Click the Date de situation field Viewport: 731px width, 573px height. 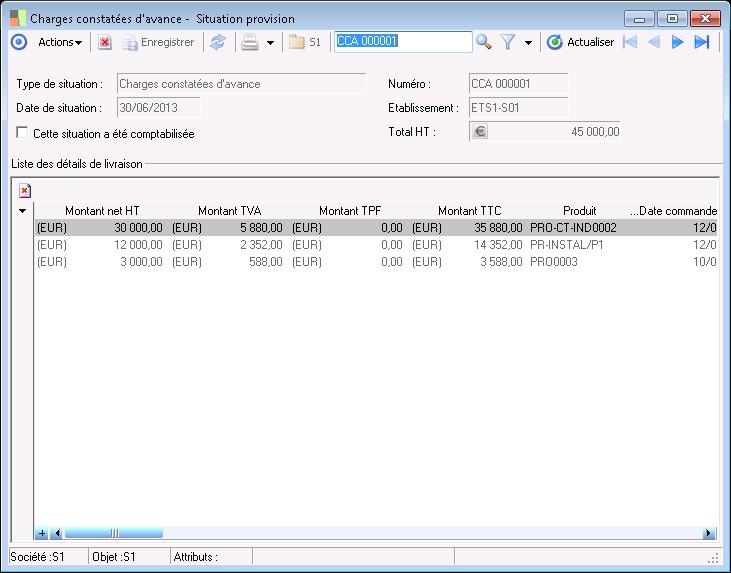click(x=159, y=108)
